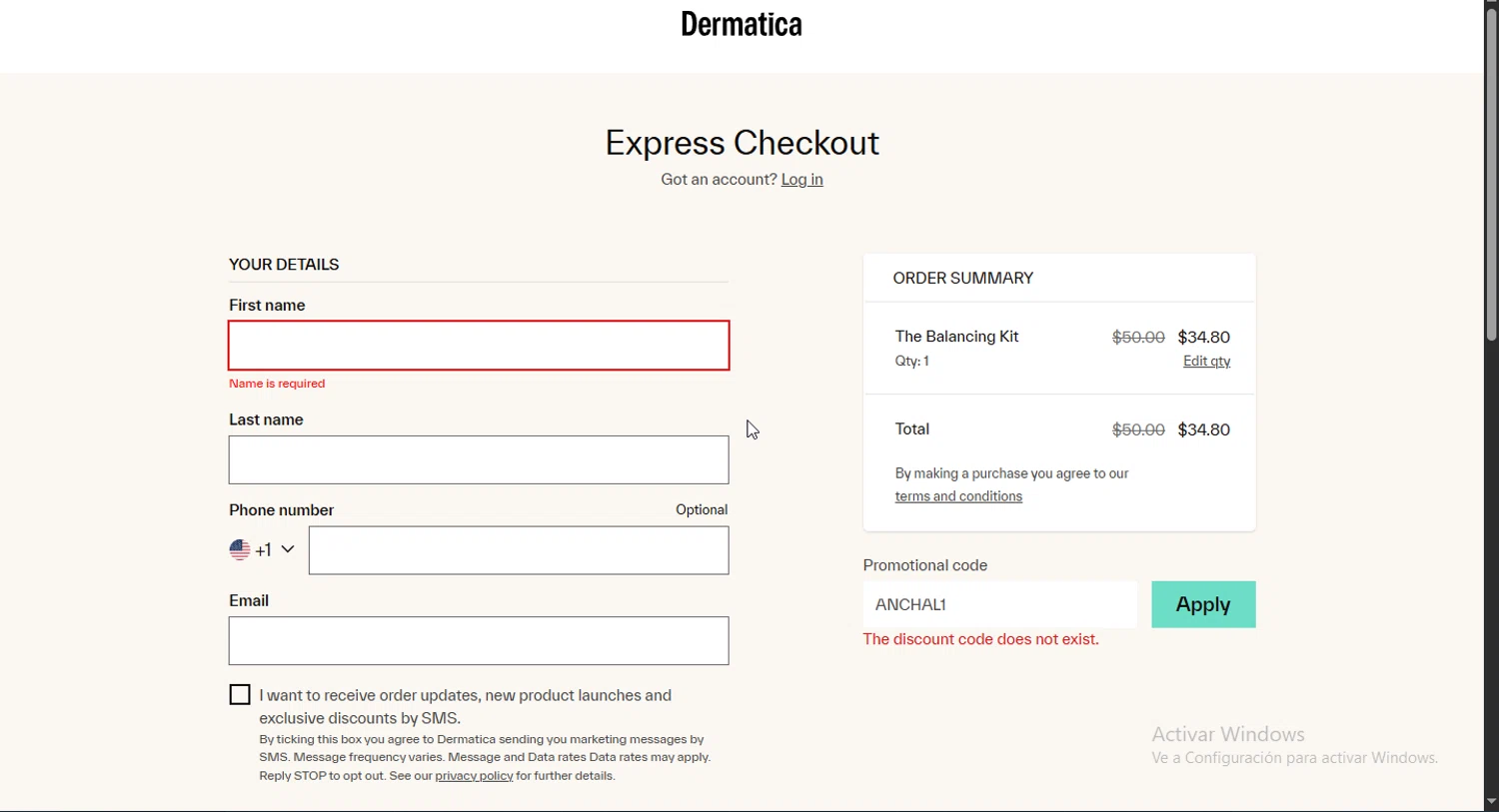Open the Edit qty link
This screenshot has height=812, width=1499.
(1206, 362)
